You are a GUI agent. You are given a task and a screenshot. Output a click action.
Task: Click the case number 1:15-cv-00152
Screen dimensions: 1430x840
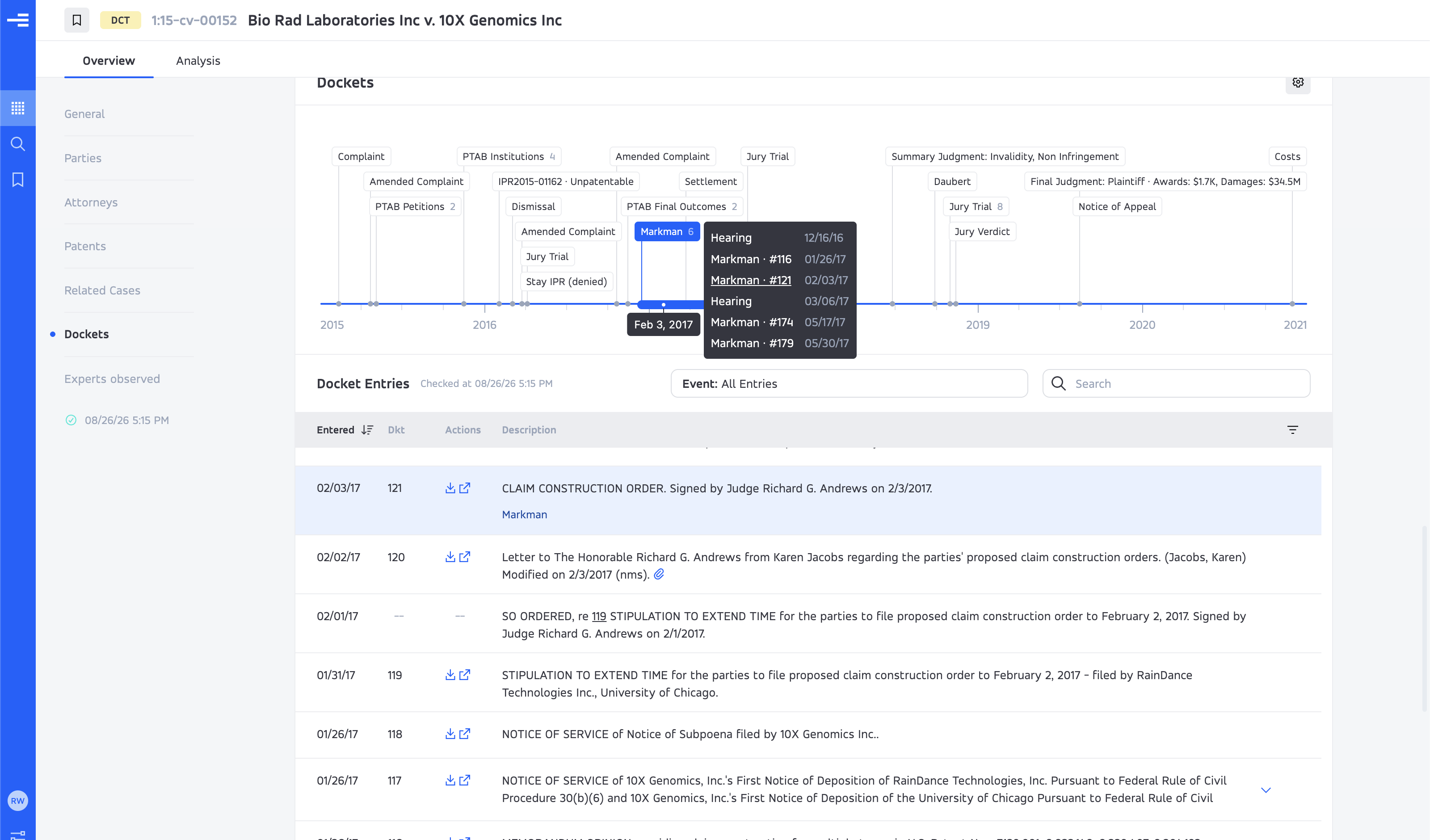[x=194, y=21]
